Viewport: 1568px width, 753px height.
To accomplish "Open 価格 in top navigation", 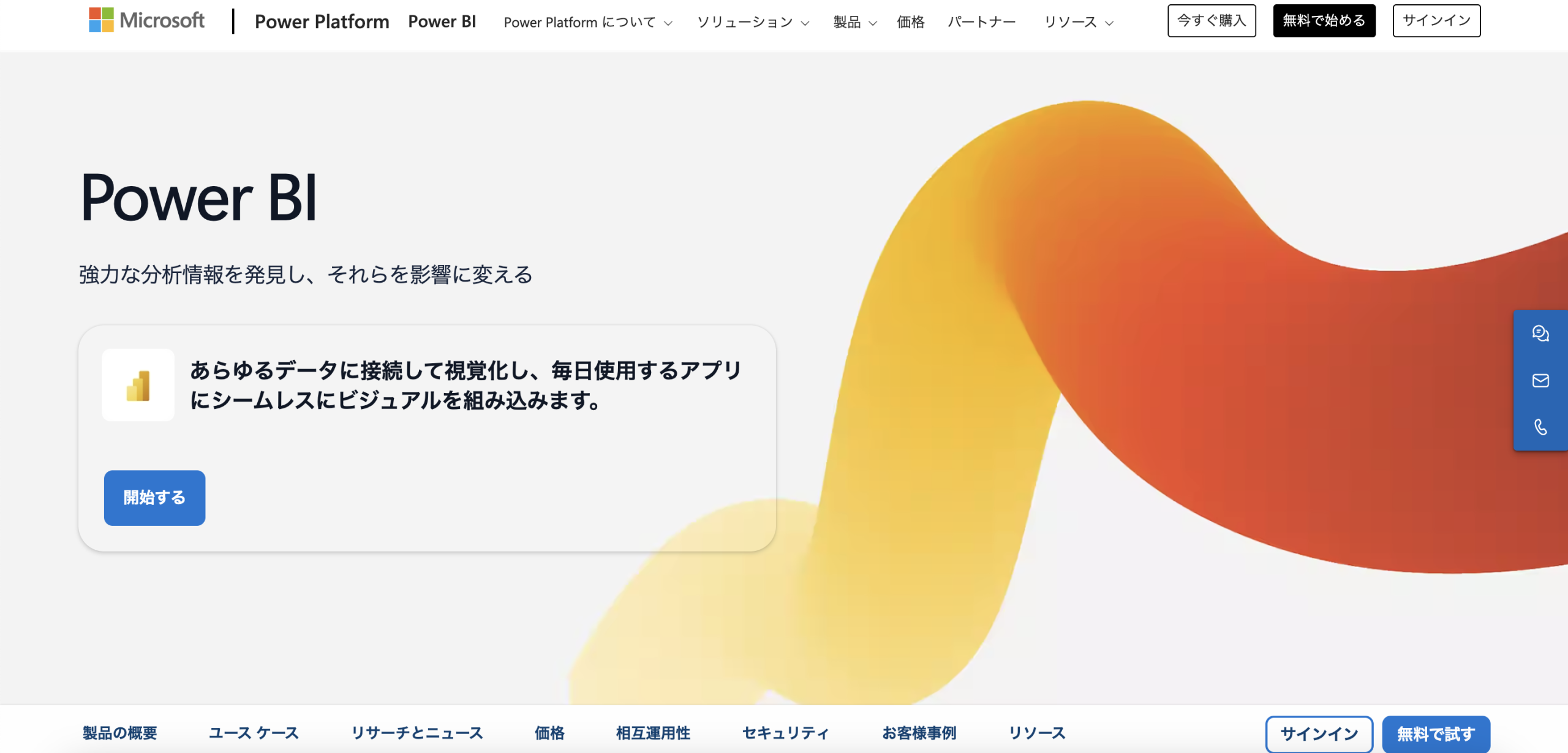I will click(910, 23).
